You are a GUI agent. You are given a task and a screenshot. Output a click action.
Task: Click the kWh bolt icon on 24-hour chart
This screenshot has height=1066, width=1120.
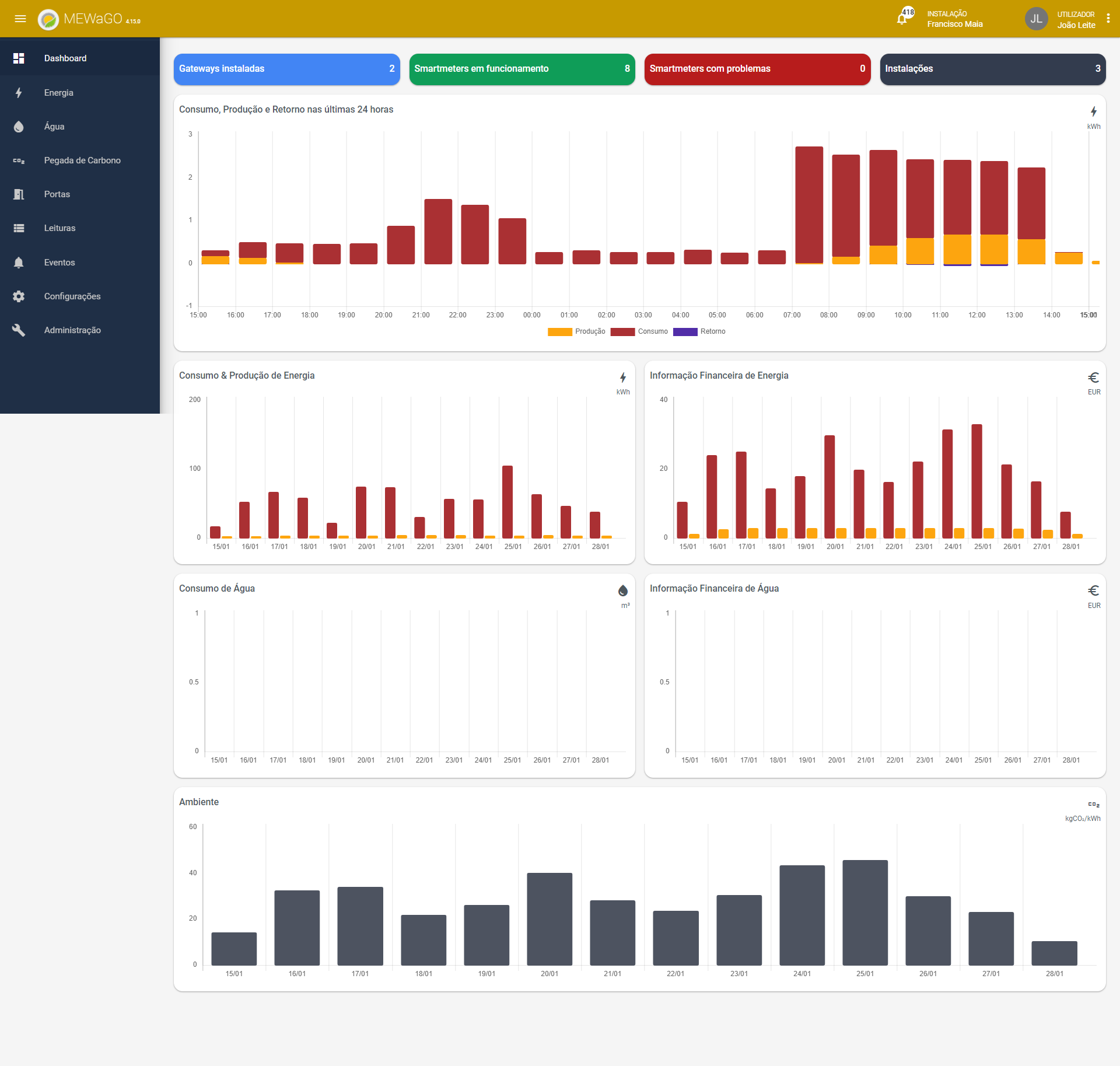point(1094,111)
